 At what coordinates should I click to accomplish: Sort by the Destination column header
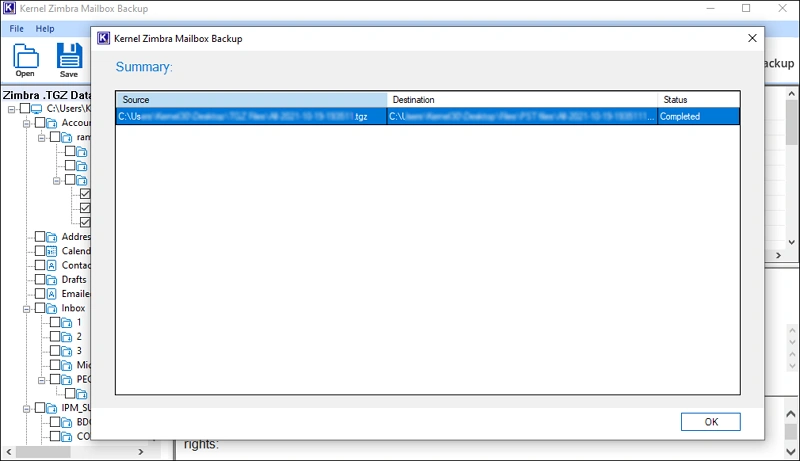522,99
